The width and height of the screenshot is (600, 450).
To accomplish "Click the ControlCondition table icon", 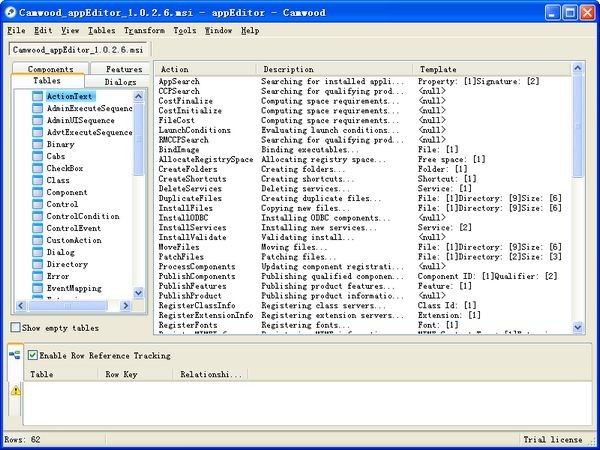I will coord(37,217).
